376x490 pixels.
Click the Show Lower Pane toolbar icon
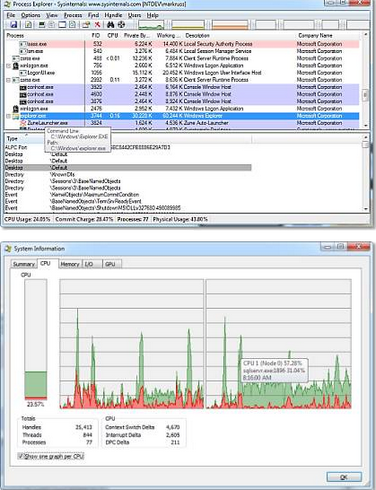62,25
